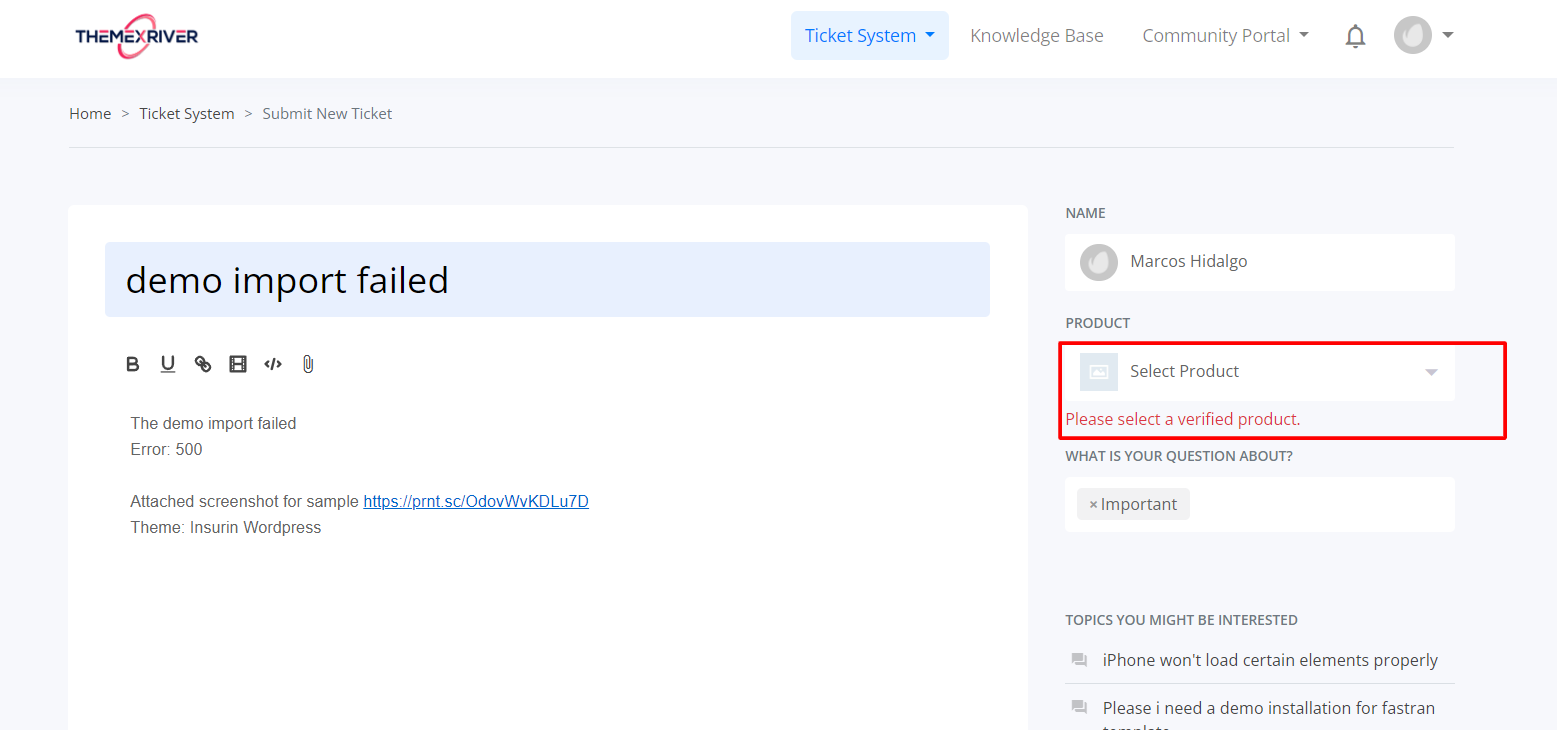The width and height of the screenshot is (1557, 730).
Task: Click the ThemeXRiver logo
Action: point(137,36)
